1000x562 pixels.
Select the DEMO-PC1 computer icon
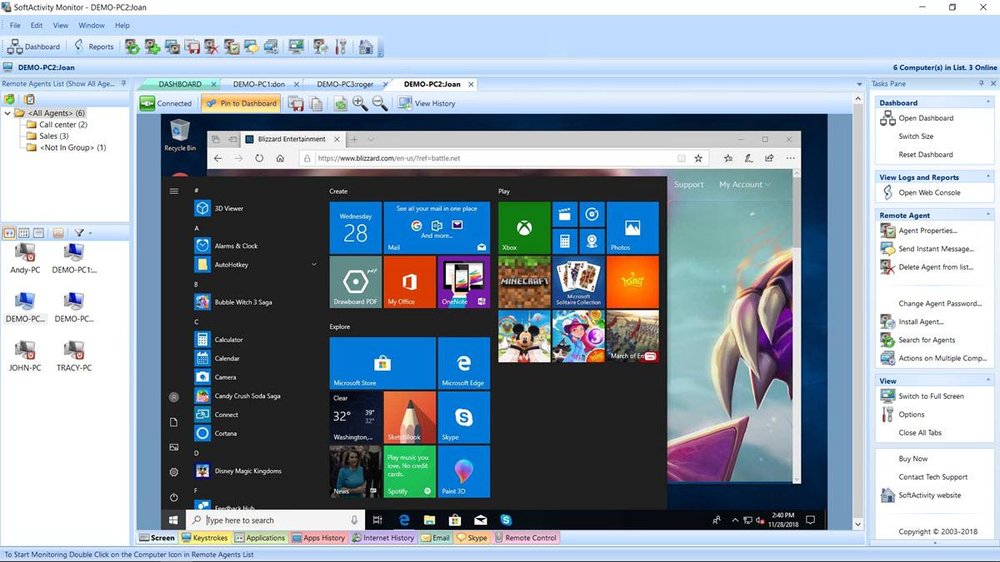pos(74,258)
